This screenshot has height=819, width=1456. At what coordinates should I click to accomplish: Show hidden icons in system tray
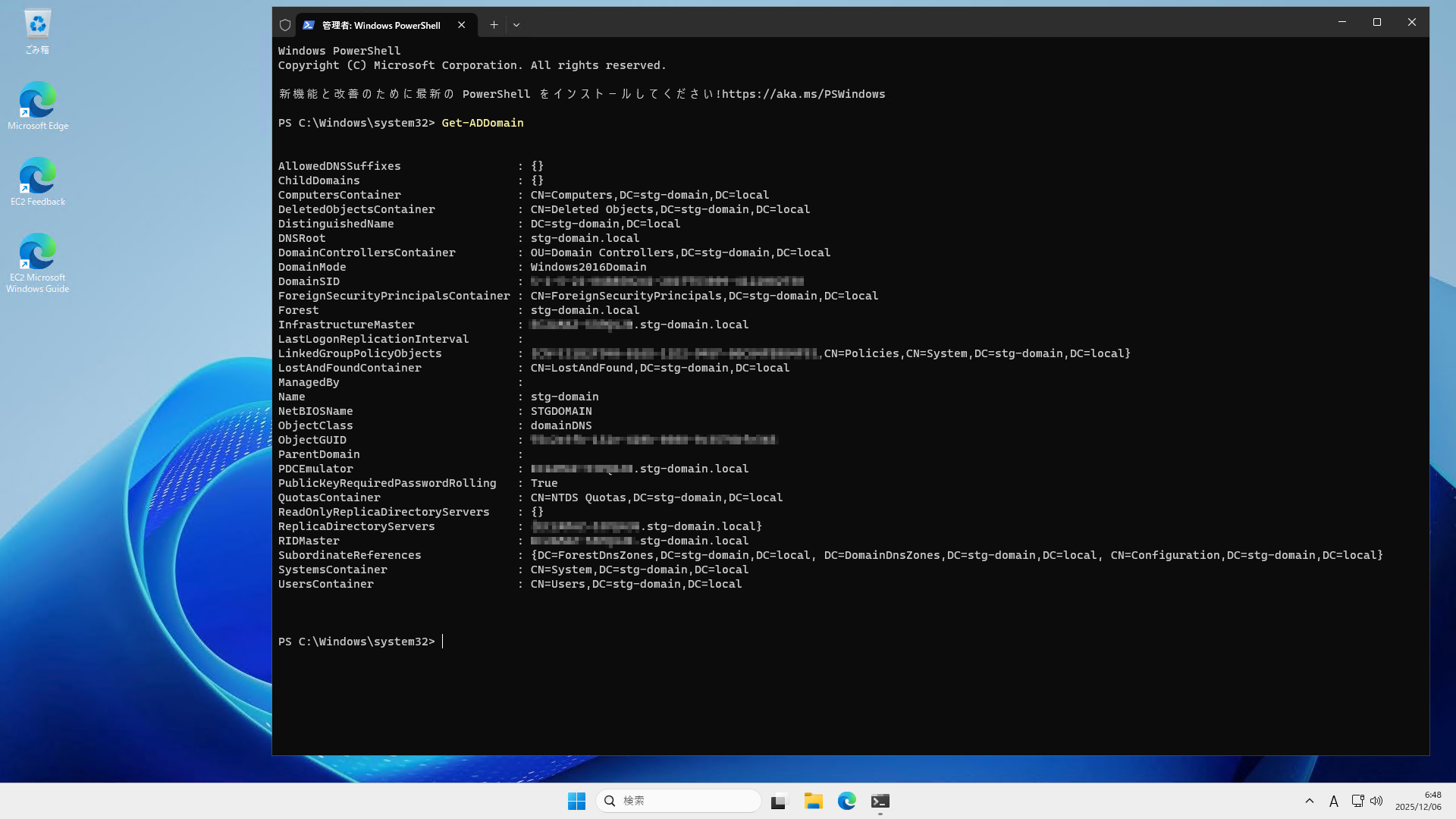tap(1309, 800)
